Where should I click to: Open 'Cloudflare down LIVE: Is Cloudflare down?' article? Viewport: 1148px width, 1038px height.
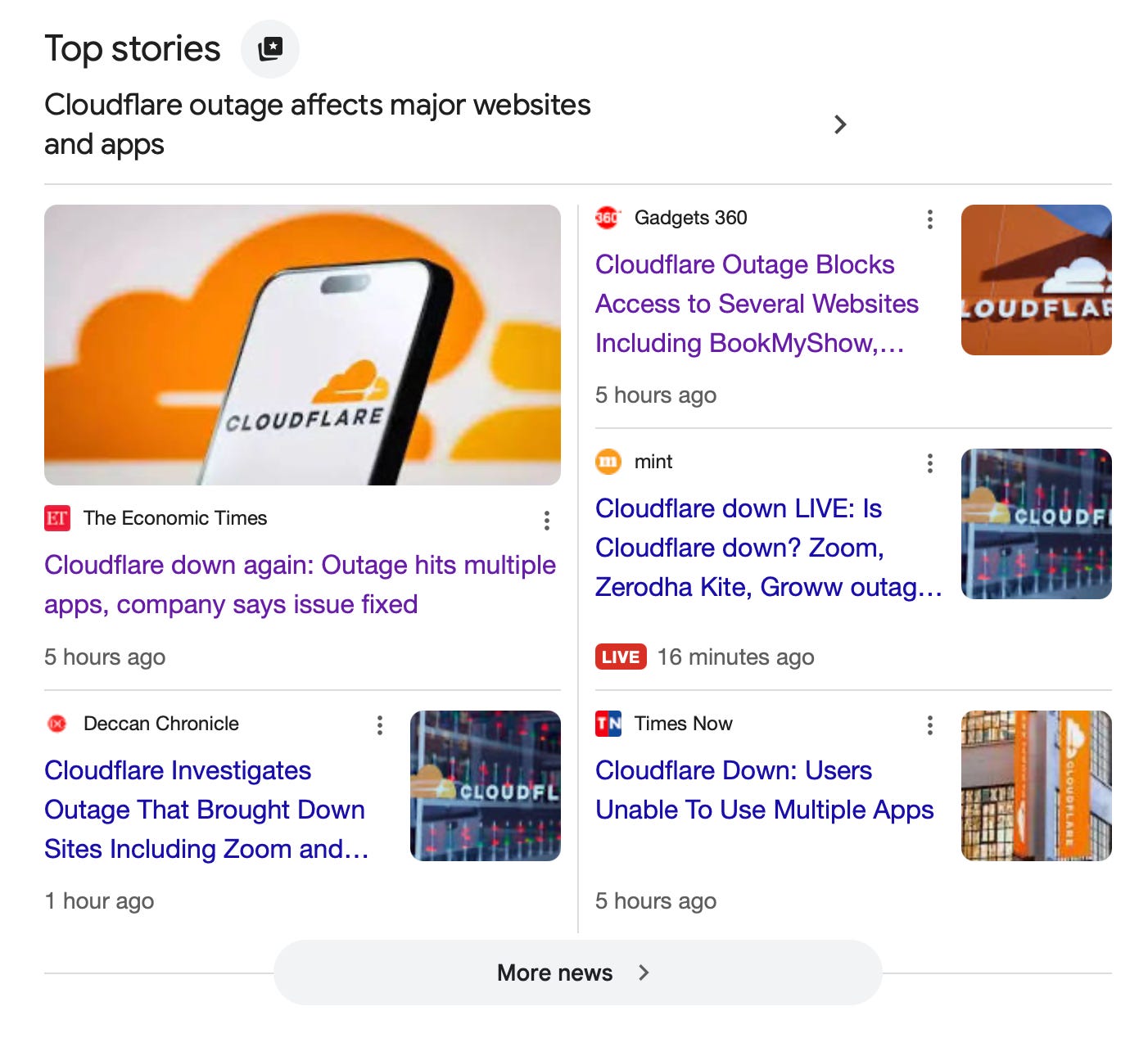pos(769,548)
